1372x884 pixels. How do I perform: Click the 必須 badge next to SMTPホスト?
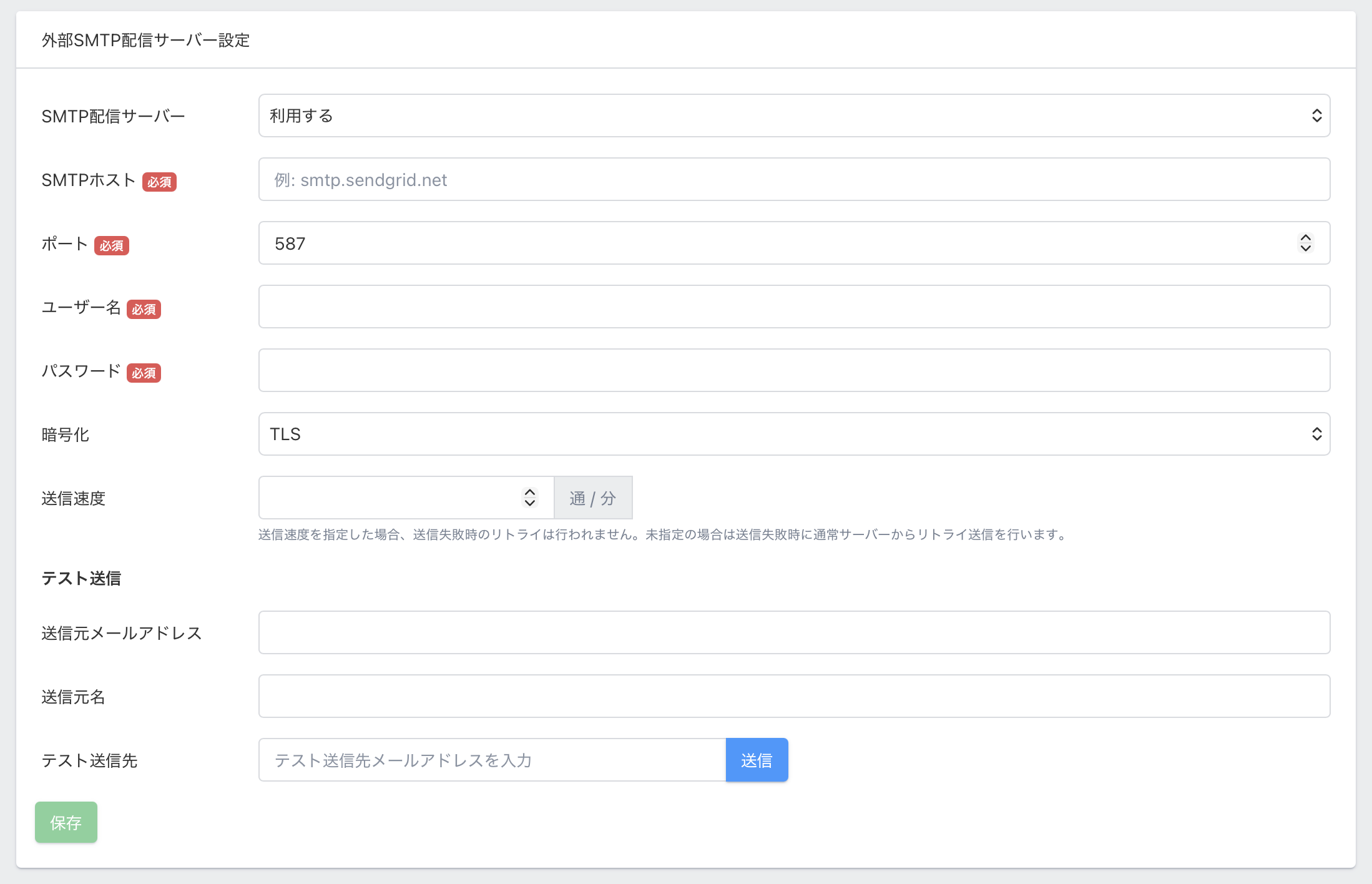[x=159, y=182]
